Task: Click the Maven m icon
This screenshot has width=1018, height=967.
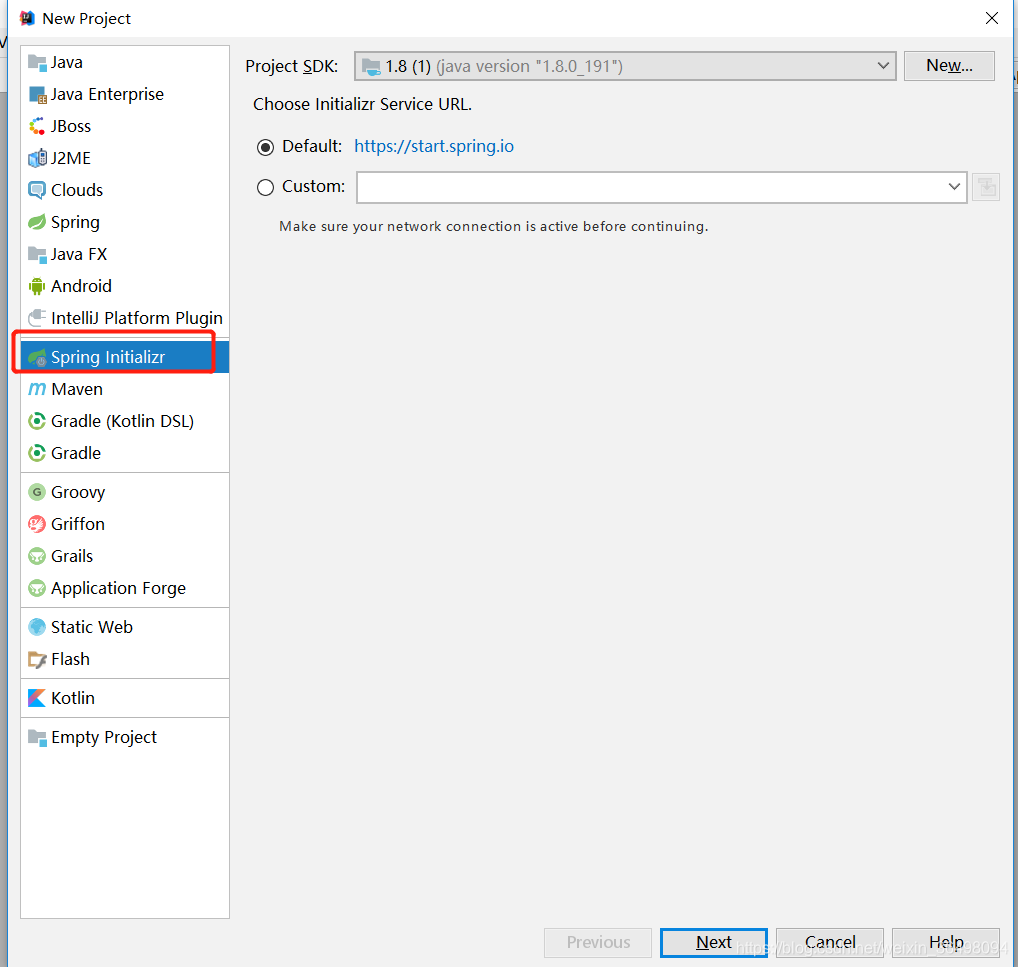Action: 37,389
